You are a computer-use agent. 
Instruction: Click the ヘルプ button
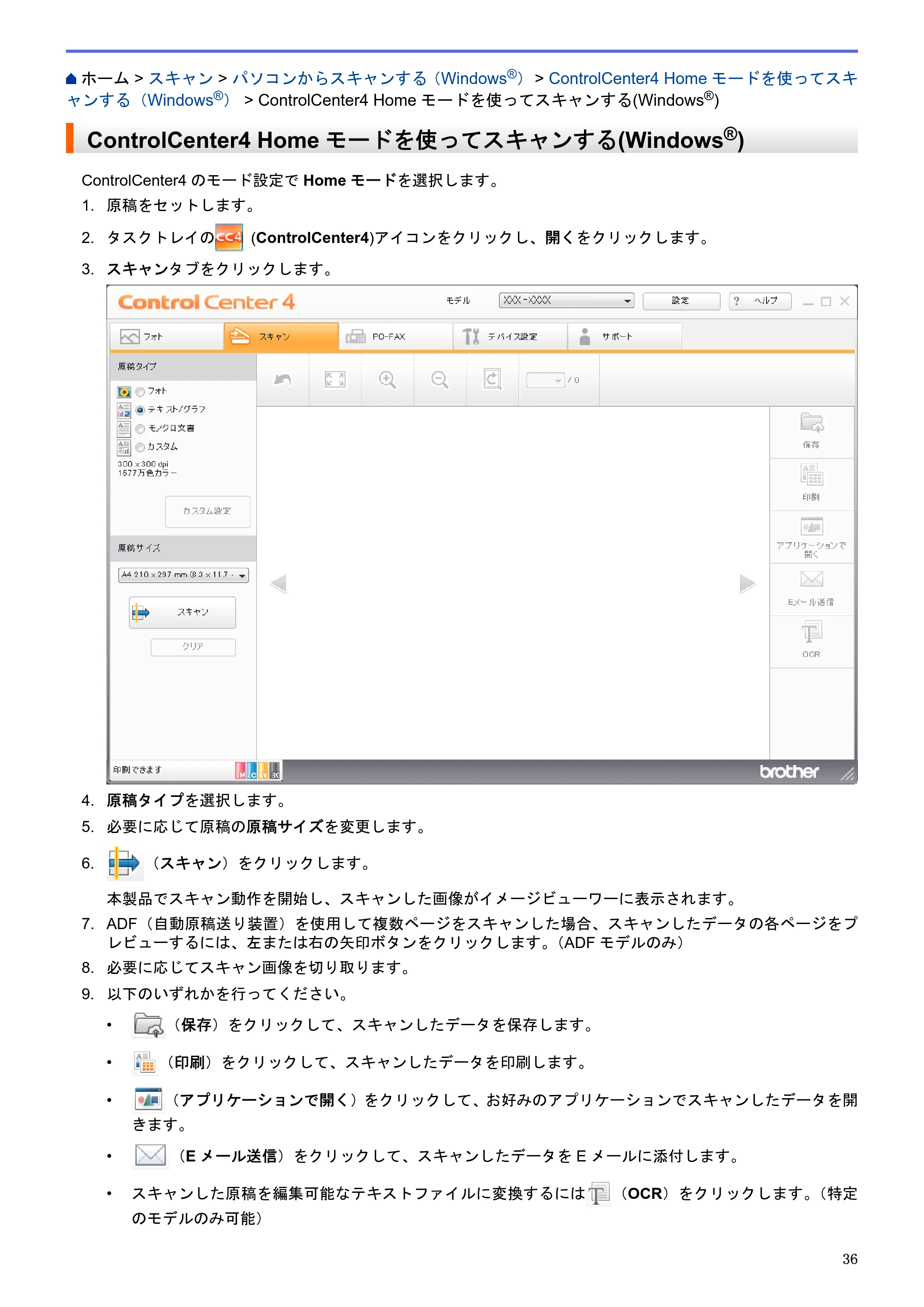[x=760, y=301]
